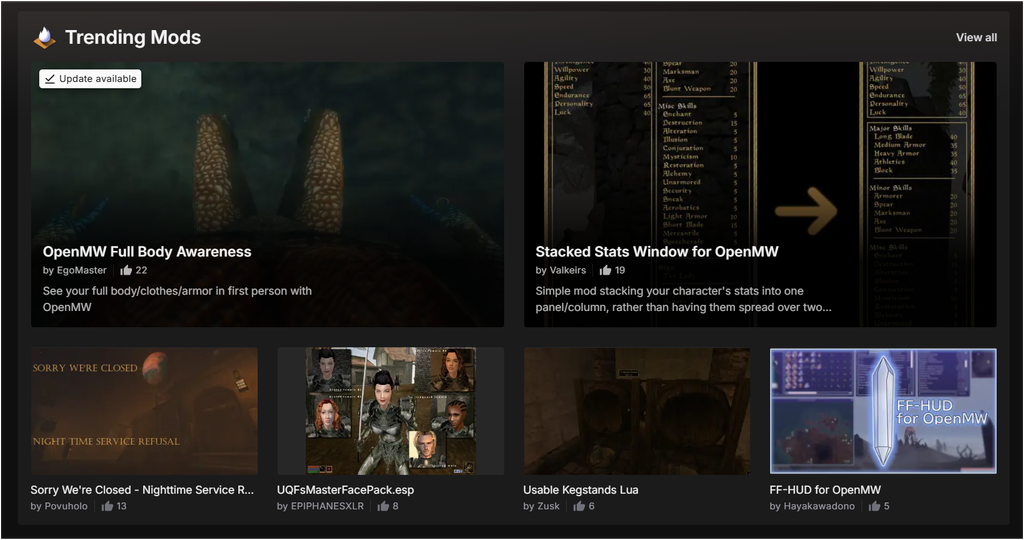1024x540 pixels.
Task: Click thumbs-up icon on Usable Kegstands Lua
Action: (579, 506)
